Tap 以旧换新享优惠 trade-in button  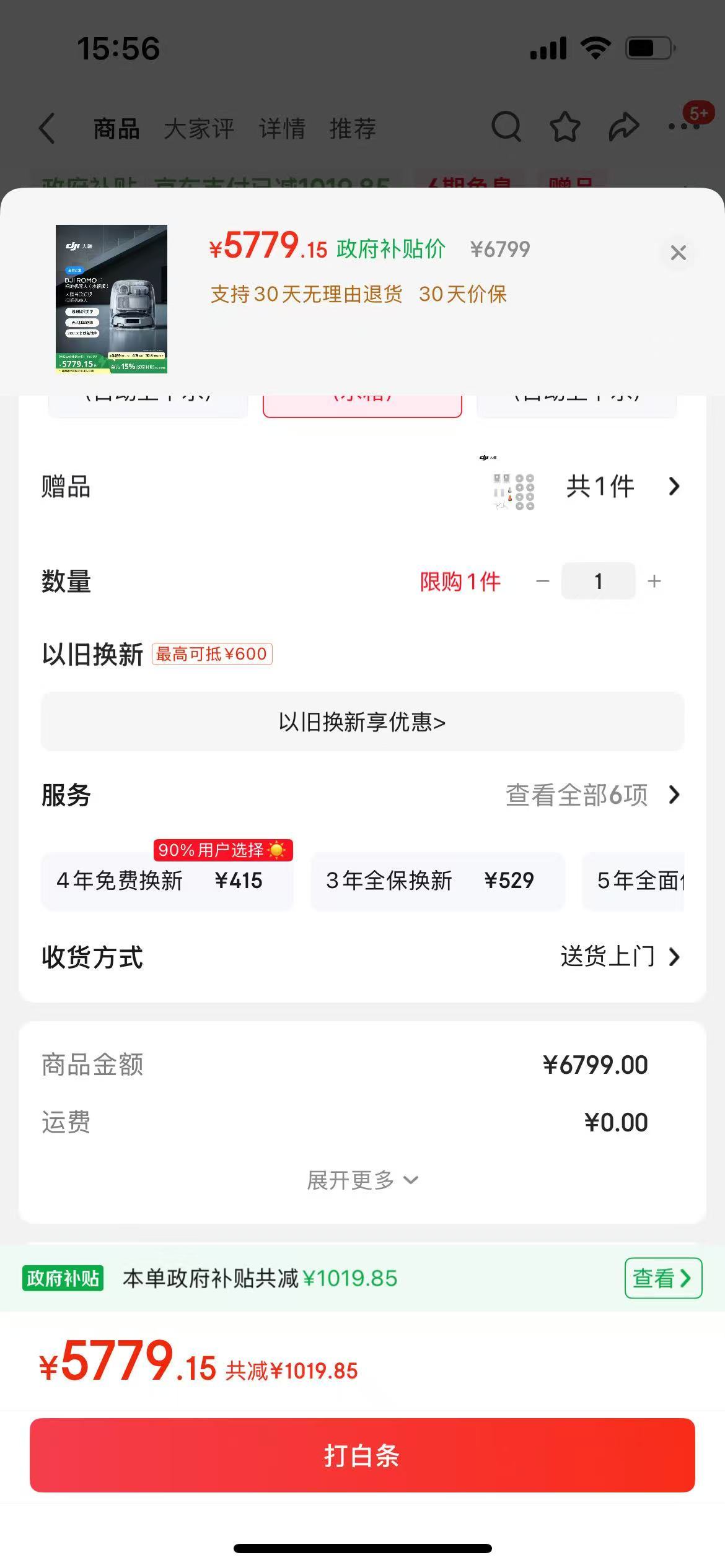(x=362, y=722)
